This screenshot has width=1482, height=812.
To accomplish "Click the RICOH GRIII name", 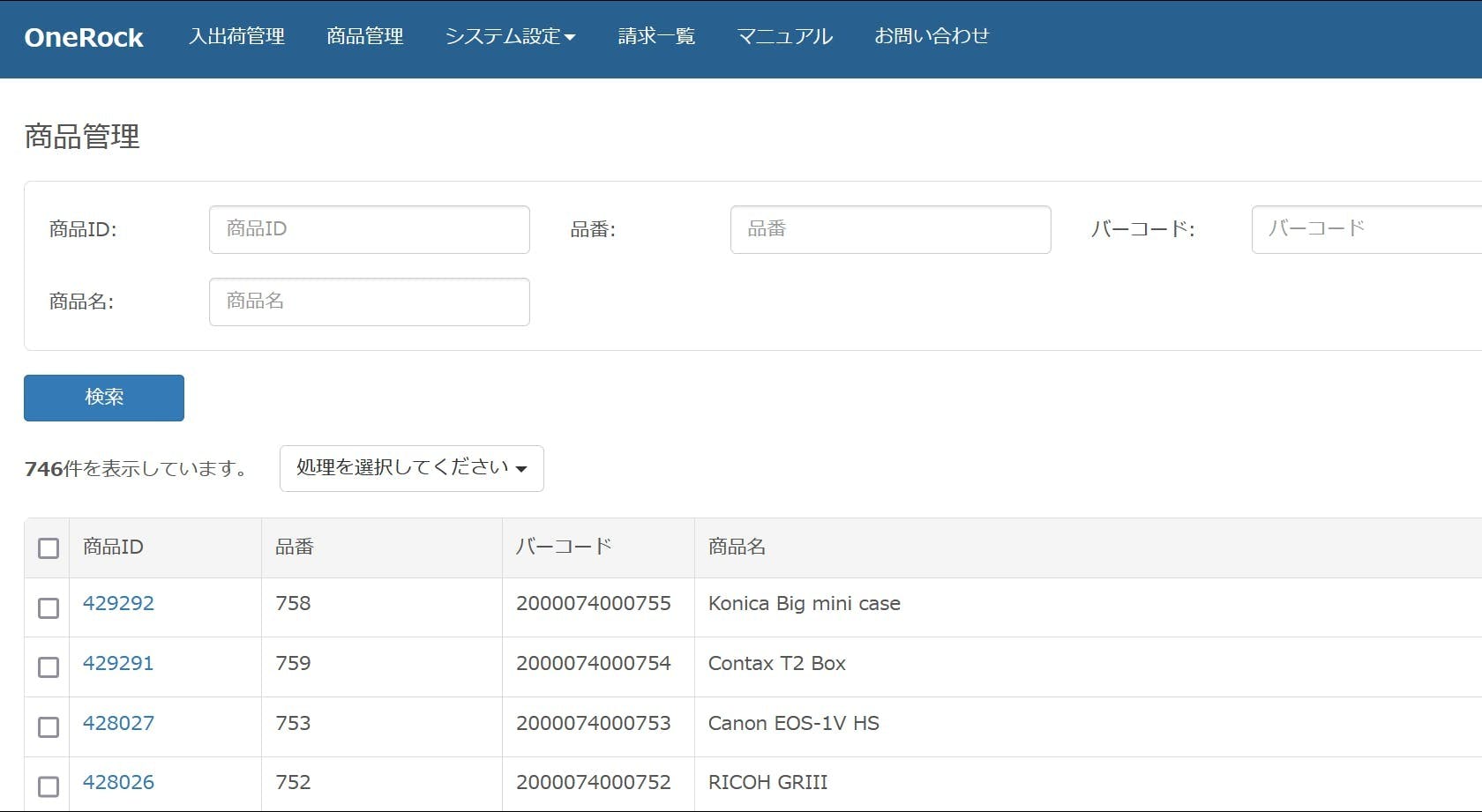I will coord(768,782).
